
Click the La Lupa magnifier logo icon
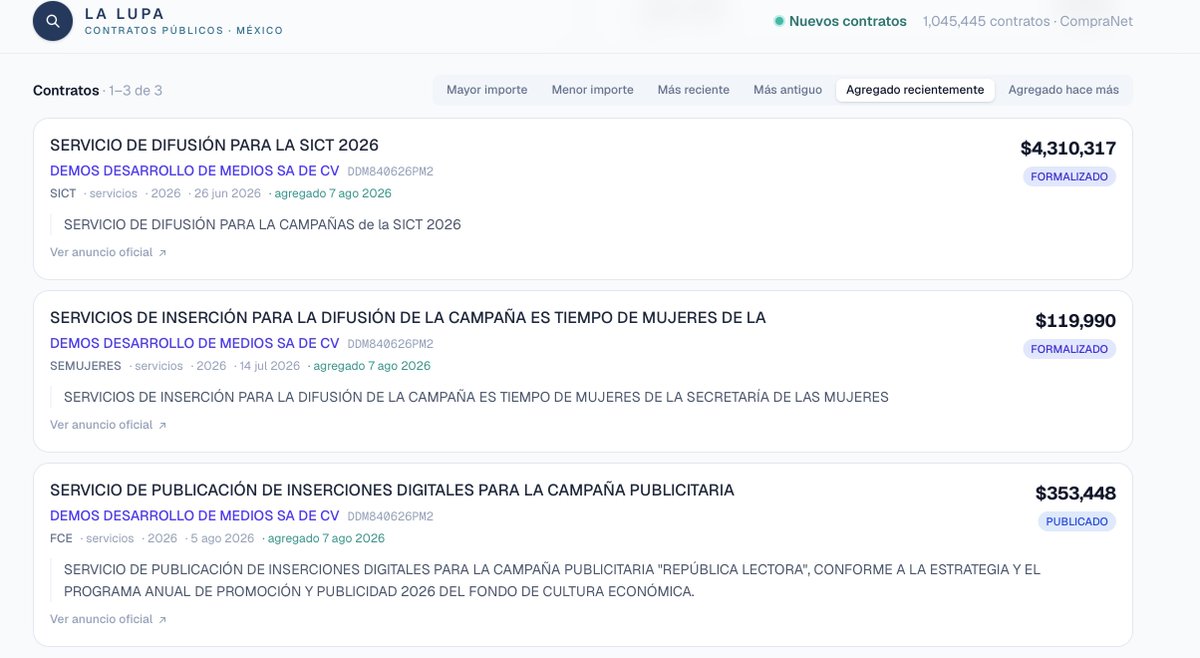[x=53, y=21]
